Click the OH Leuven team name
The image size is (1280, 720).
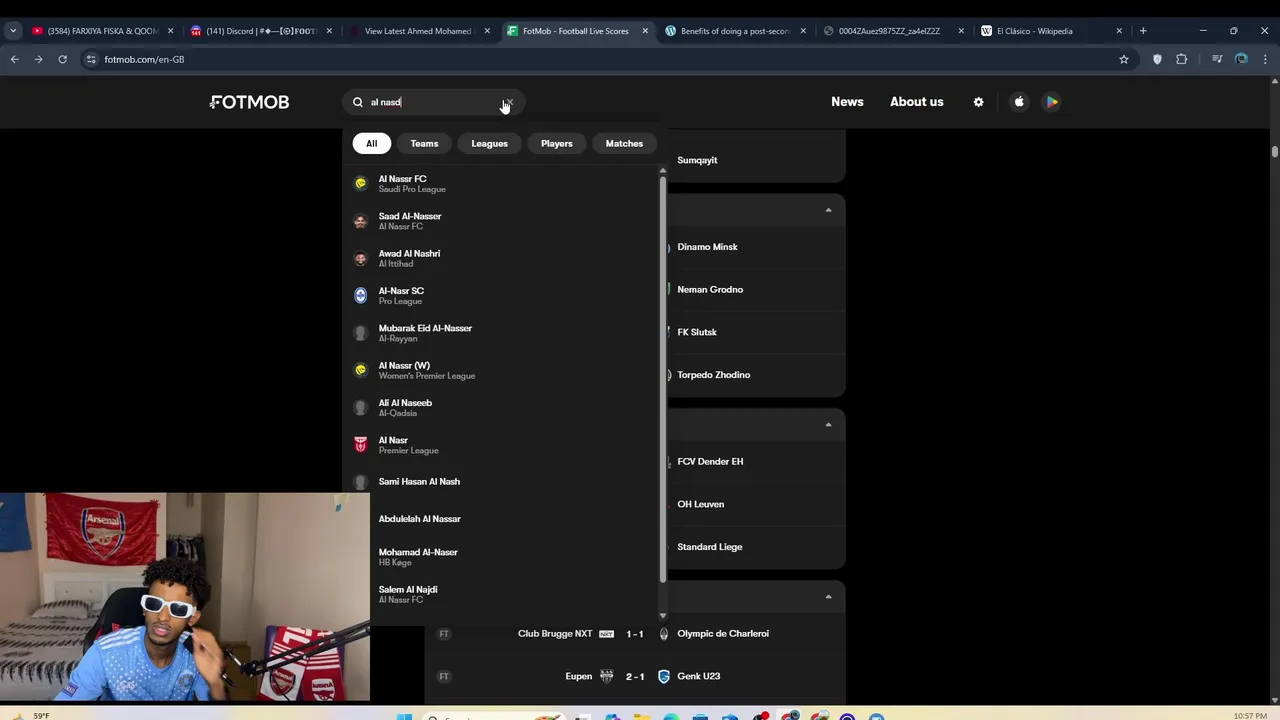click(x=700, y=504)
